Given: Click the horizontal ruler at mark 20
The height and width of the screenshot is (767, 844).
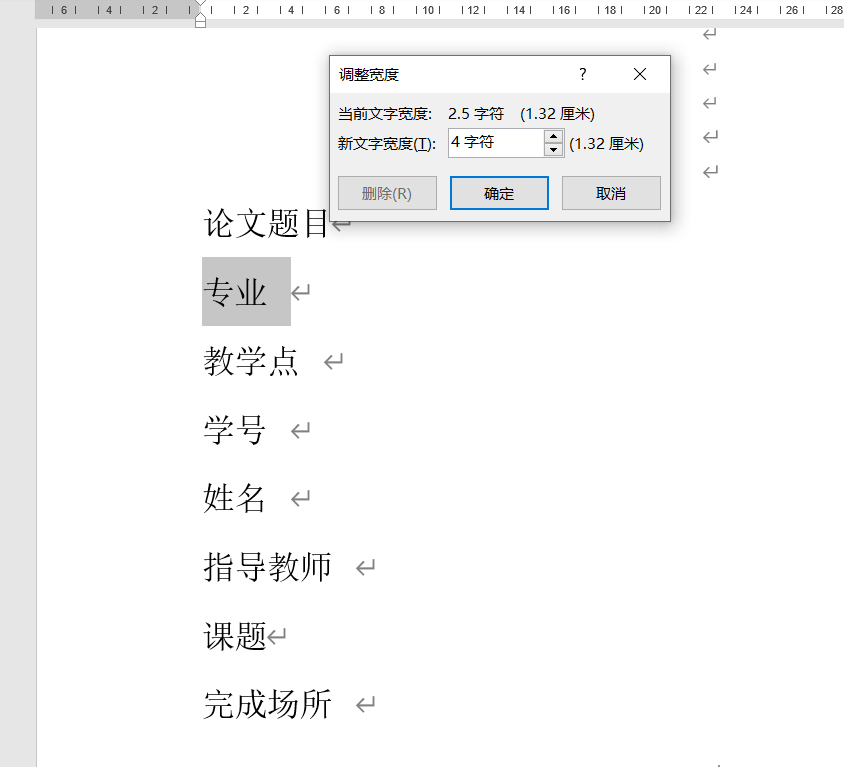Looking at the screenshot, I should 655,10.
